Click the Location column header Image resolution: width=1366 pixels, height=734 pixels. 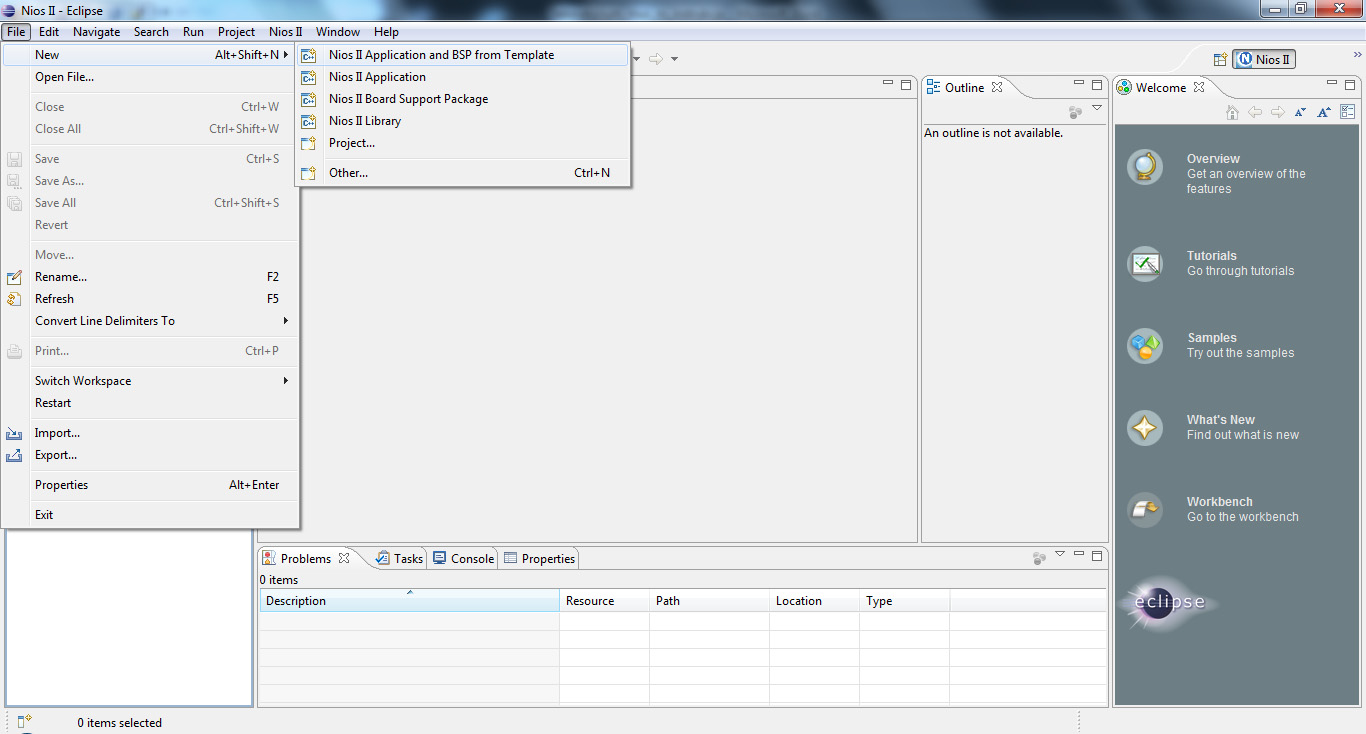[814, 601]
